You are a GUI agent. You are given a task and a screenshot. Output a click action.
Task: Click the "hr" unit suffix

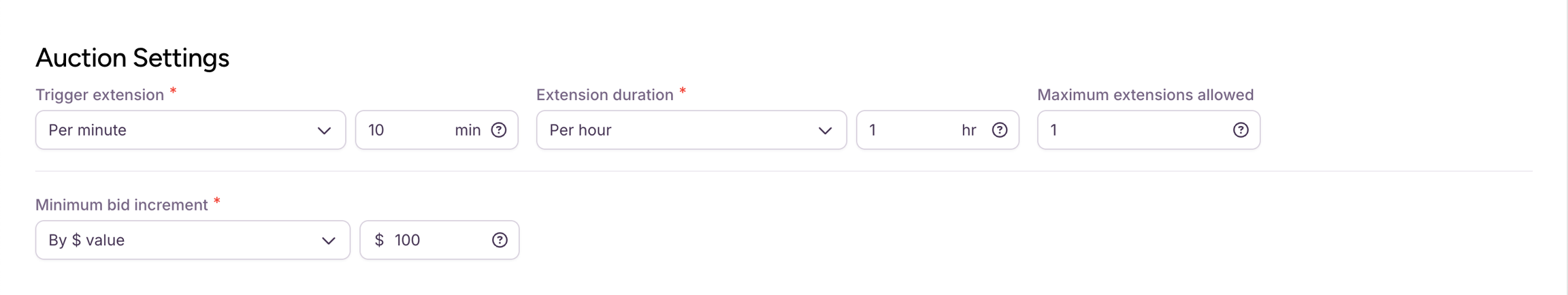pos(968,130)
